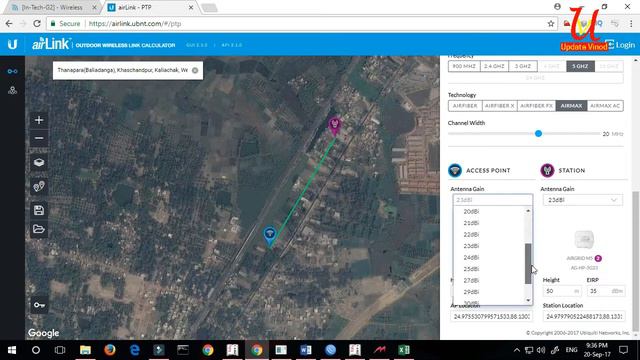The image size is (640, 360).
Task: Click the Access Point Antenna Gain combo box
Action: click(493, 200)
